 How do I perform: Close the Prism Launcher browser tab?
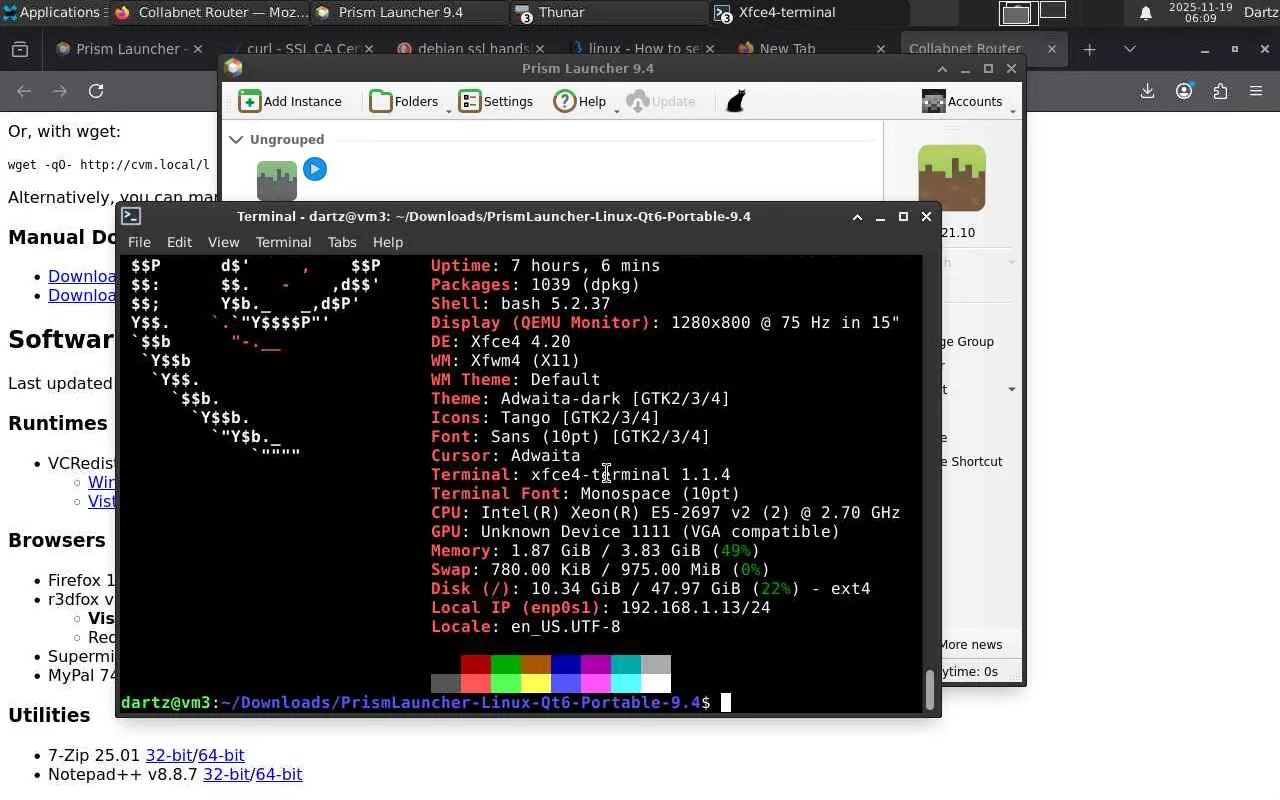pos(197,48)
